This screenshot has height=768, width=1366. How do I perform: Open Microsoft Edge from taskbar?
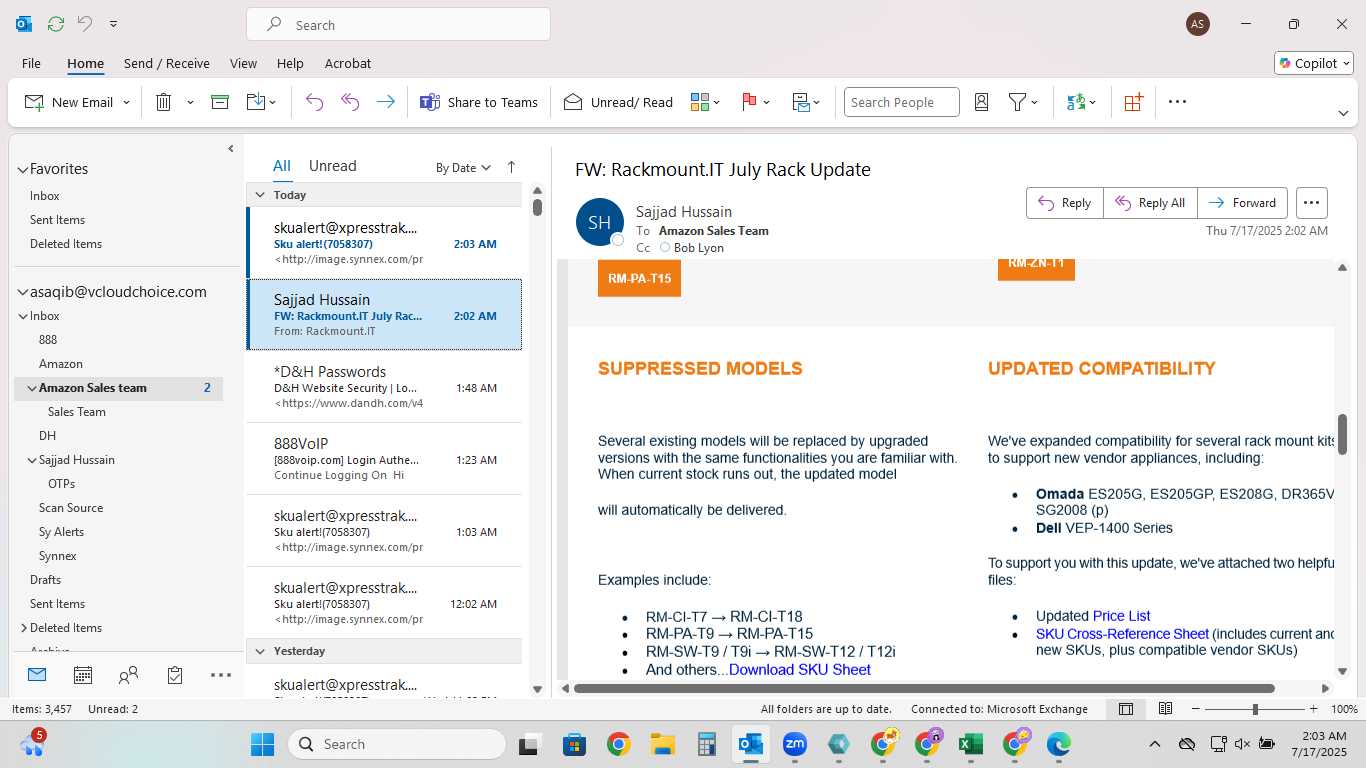click(1058, 744)
